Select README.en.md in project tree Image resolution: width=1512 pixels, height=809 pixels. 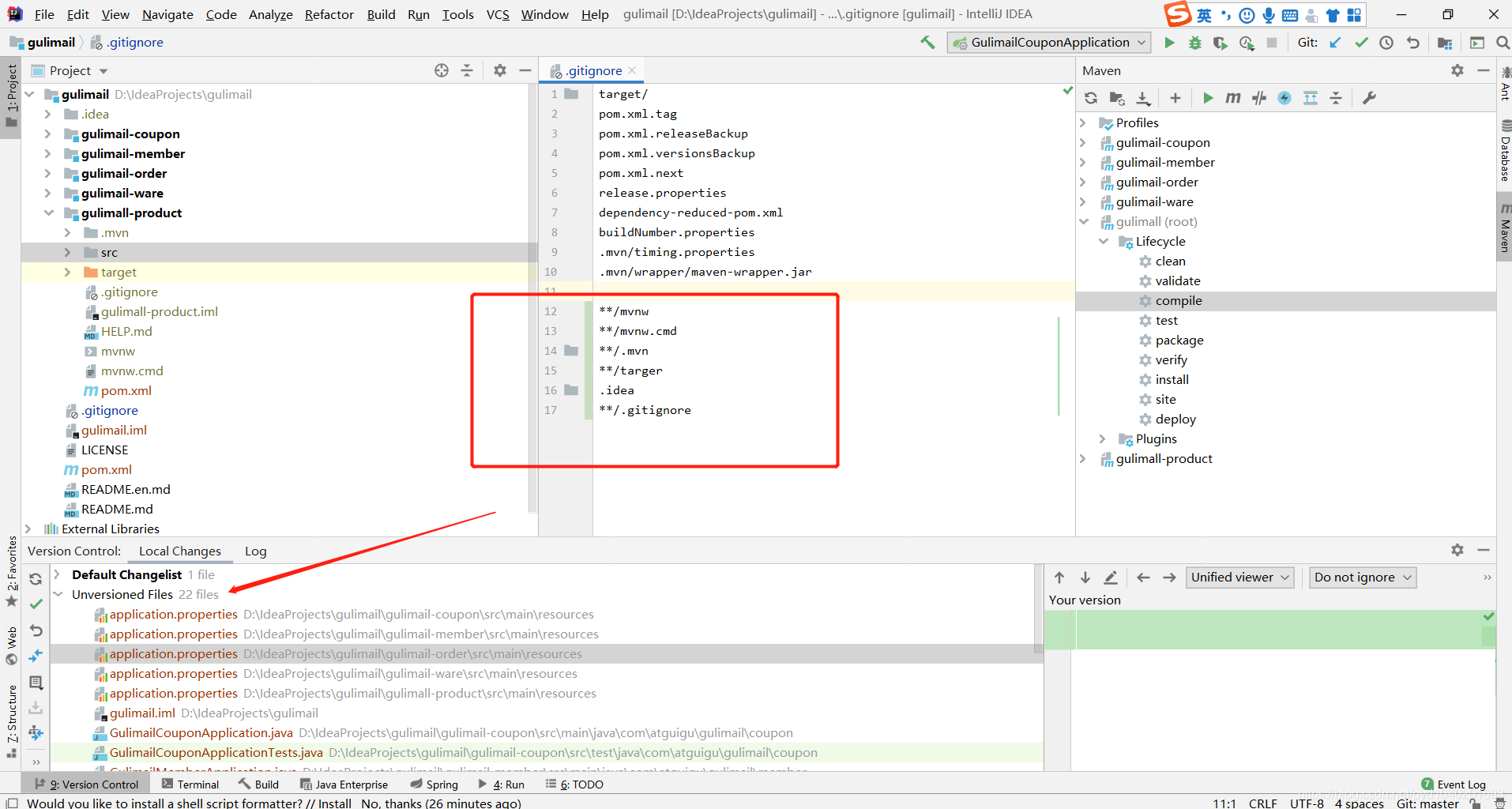[x=126, y=490]
